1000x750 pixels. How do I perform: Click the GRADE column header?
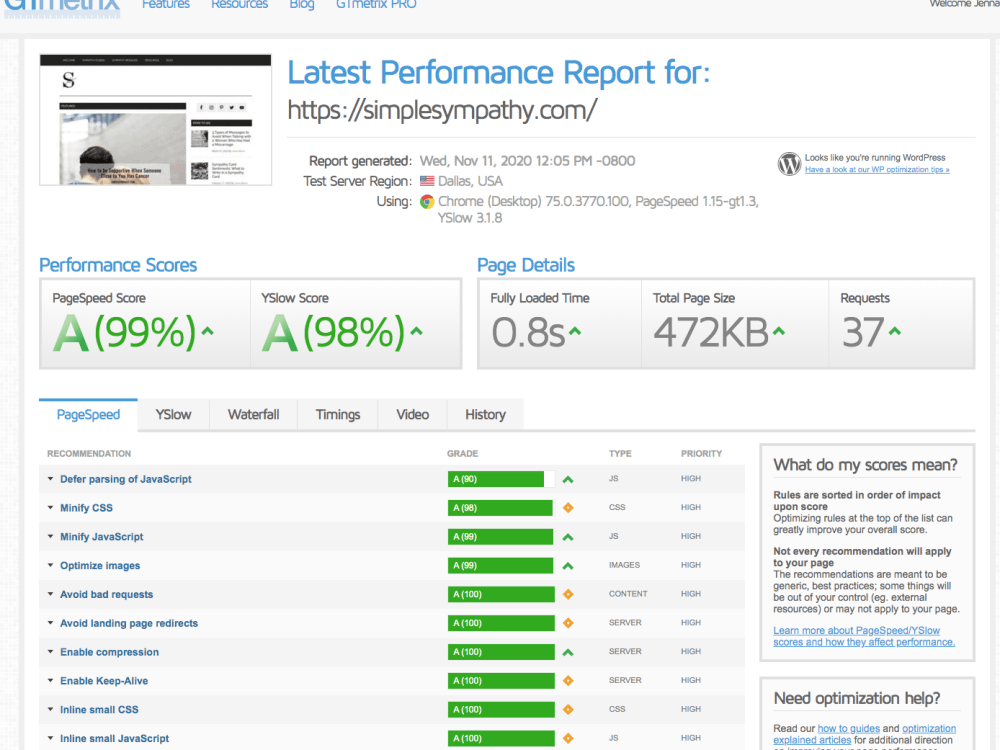point(462,453)
